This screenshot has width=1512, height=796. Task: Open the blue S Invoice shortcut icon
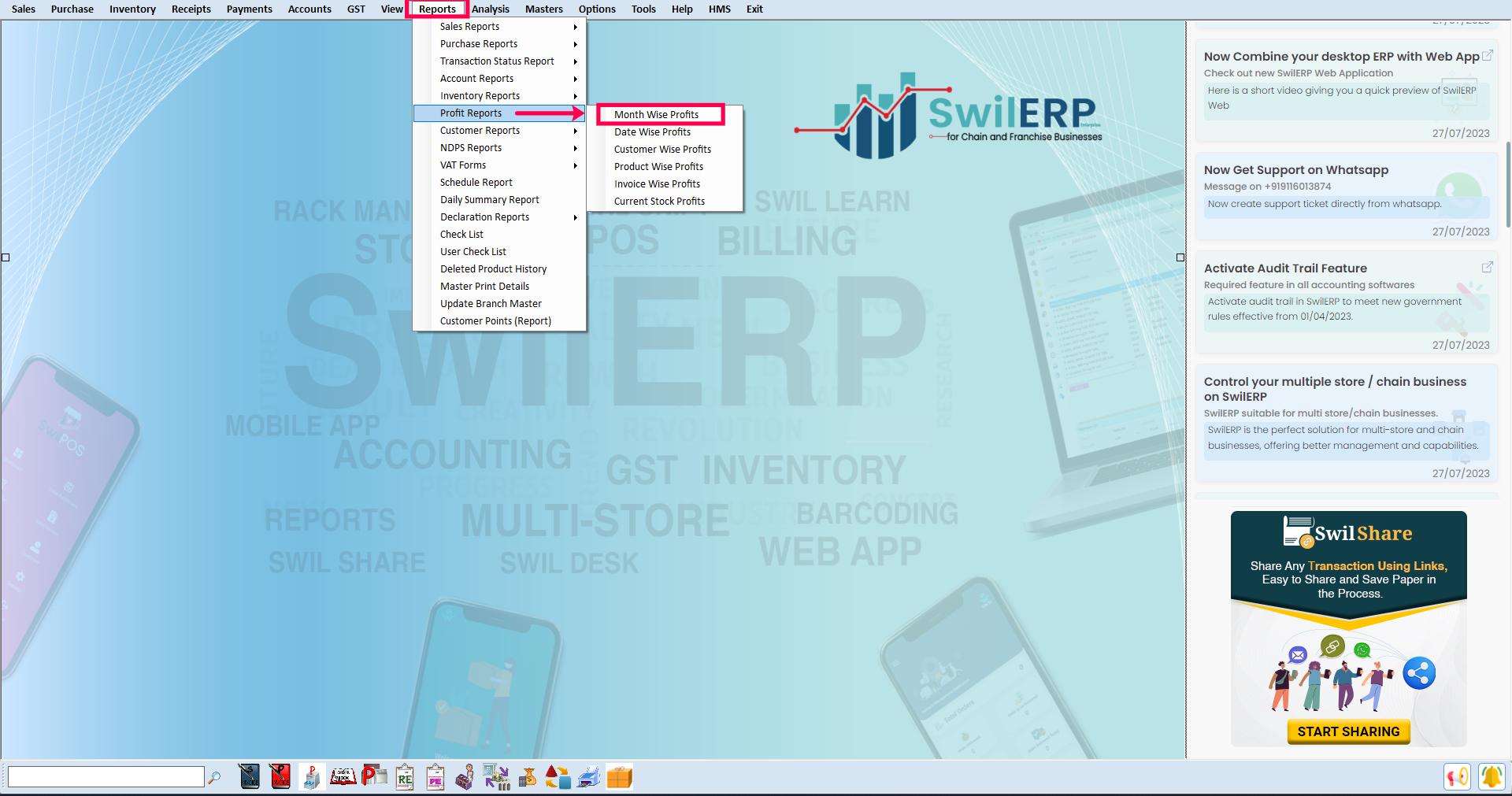250,776
